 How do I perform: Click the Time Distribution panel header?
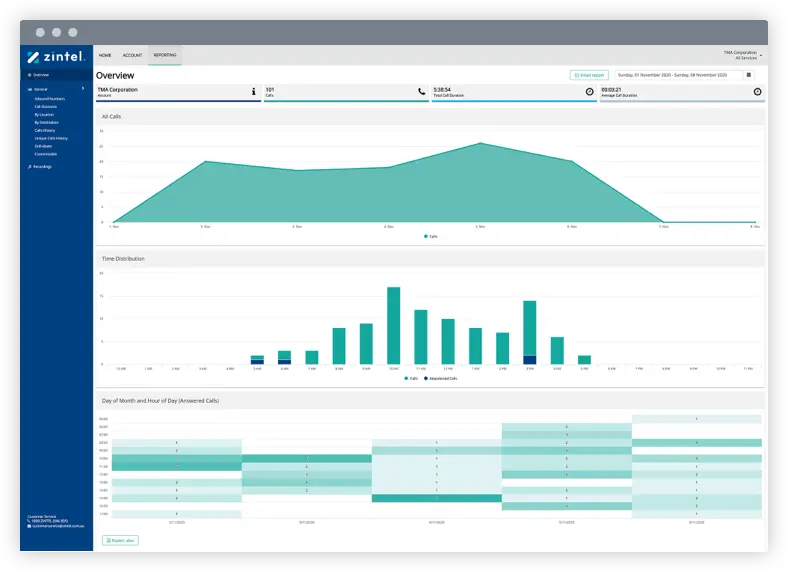430,259
